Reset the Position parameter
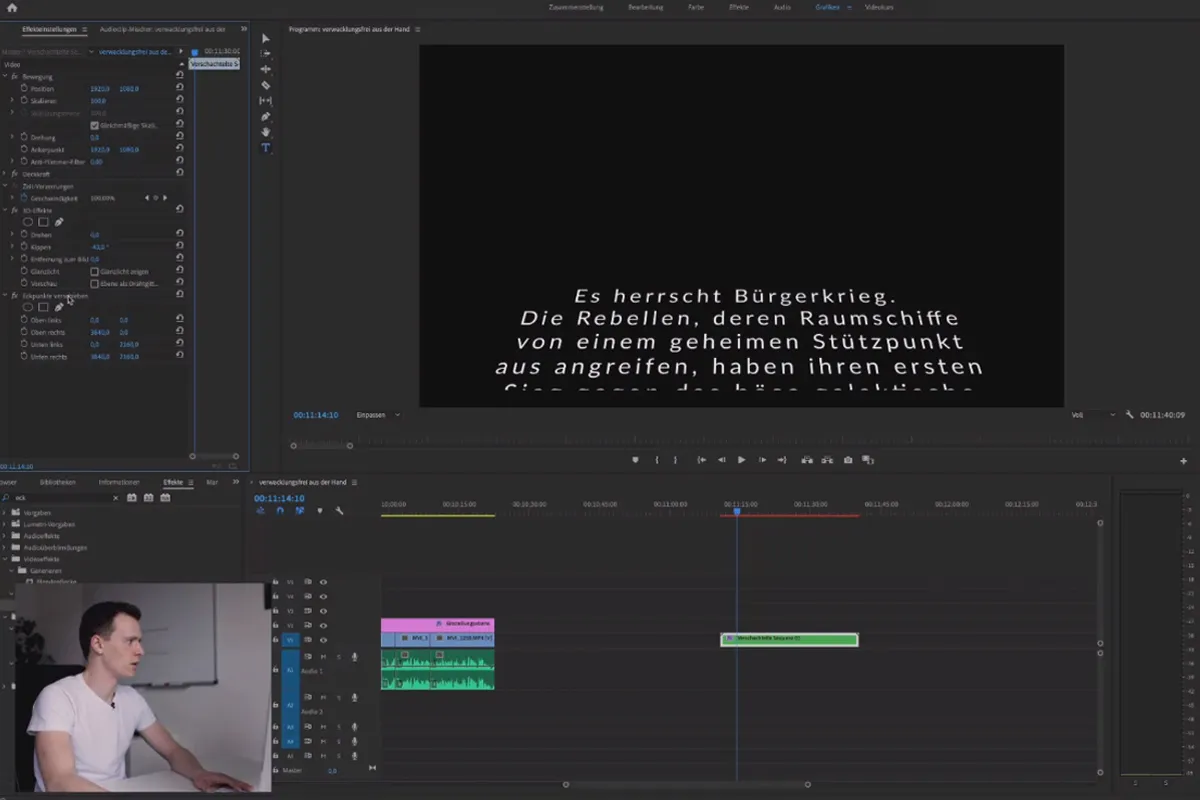Image resolution: width=1200 pixels, height=800 pixels. click(x=179, y=89)
